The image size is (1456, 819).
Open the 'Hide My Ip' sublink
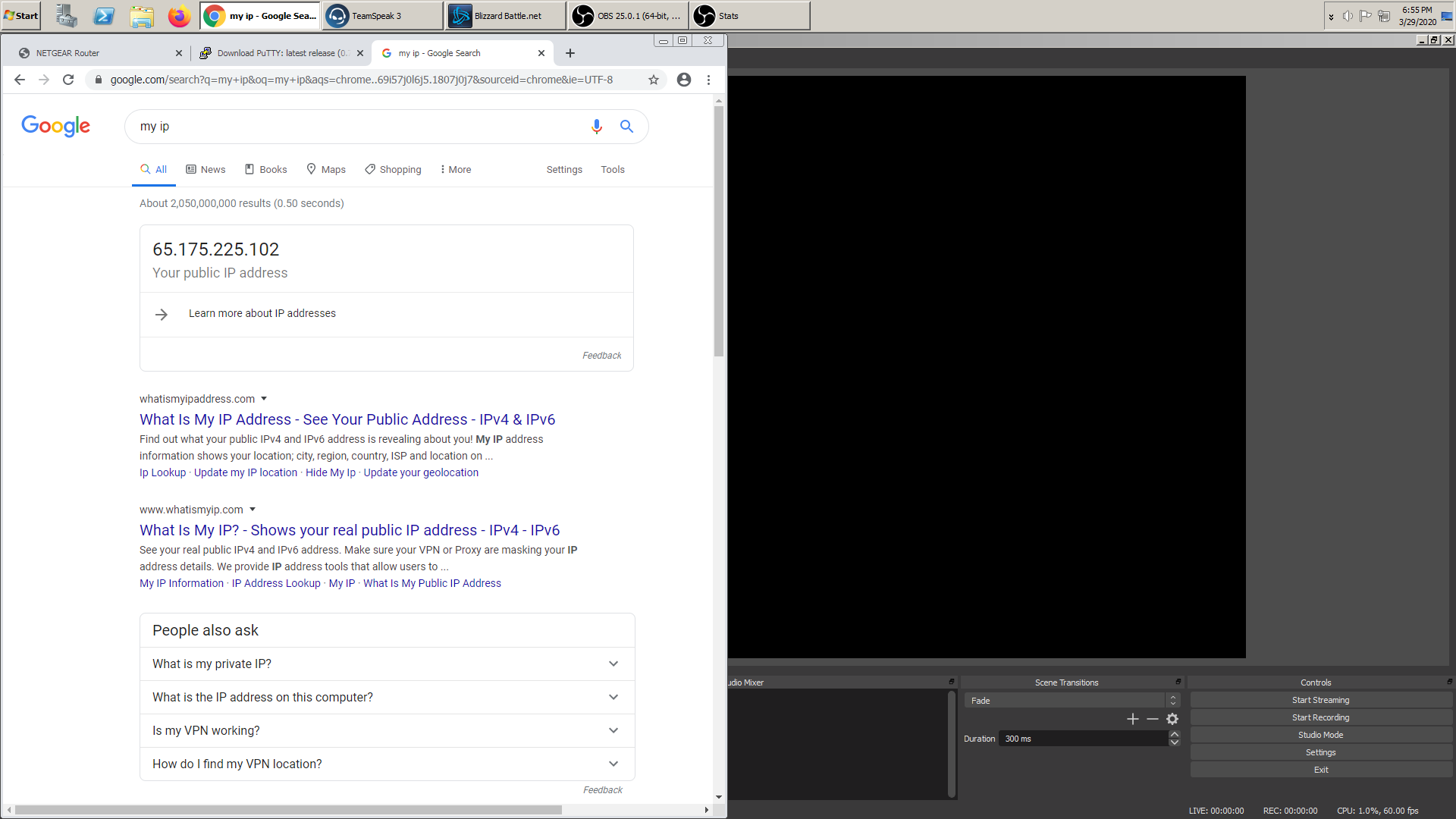point(331,472)
